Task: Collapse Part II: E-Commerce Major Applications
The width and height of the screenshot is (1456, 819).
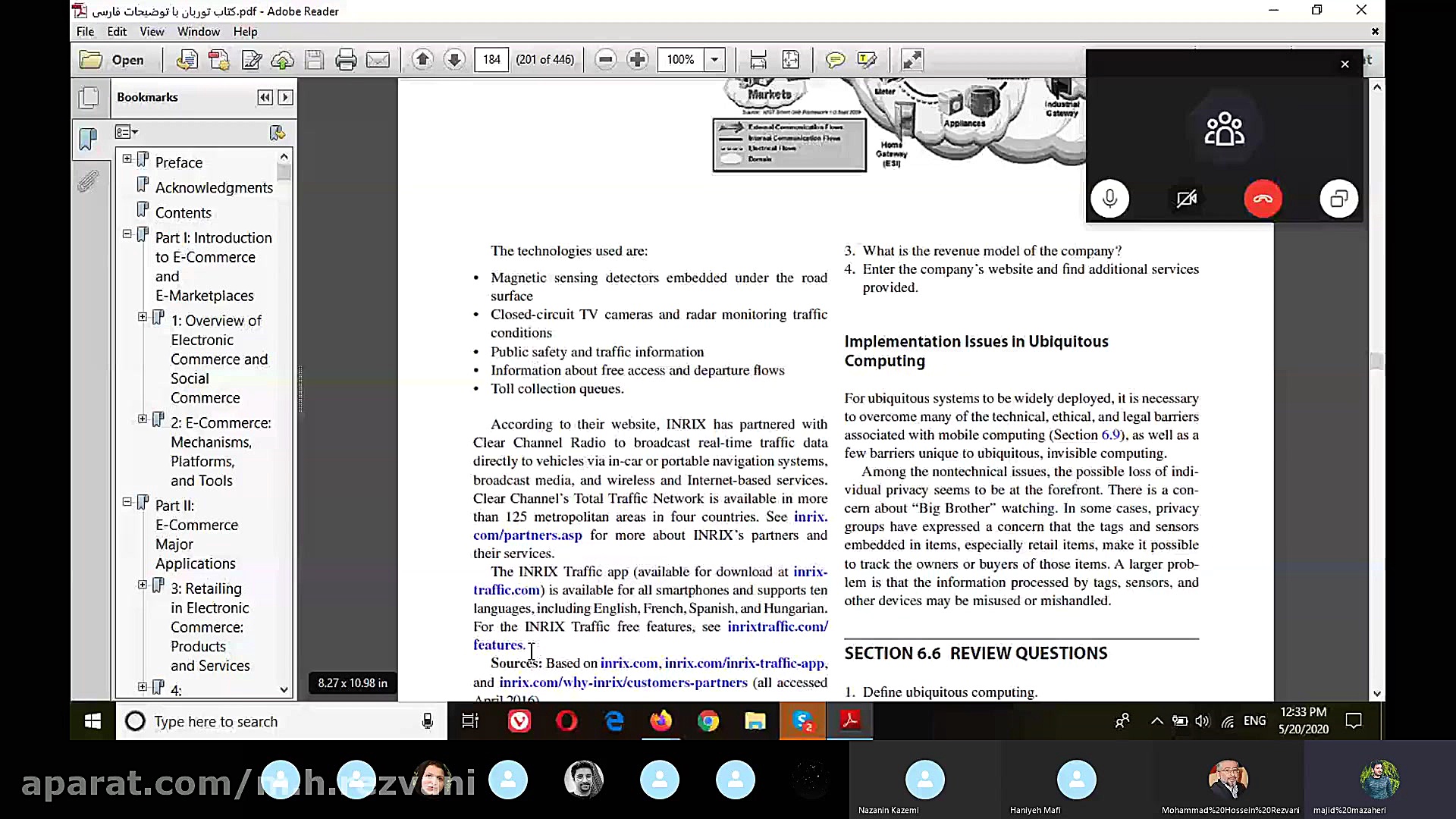Action: pos(127,502)
